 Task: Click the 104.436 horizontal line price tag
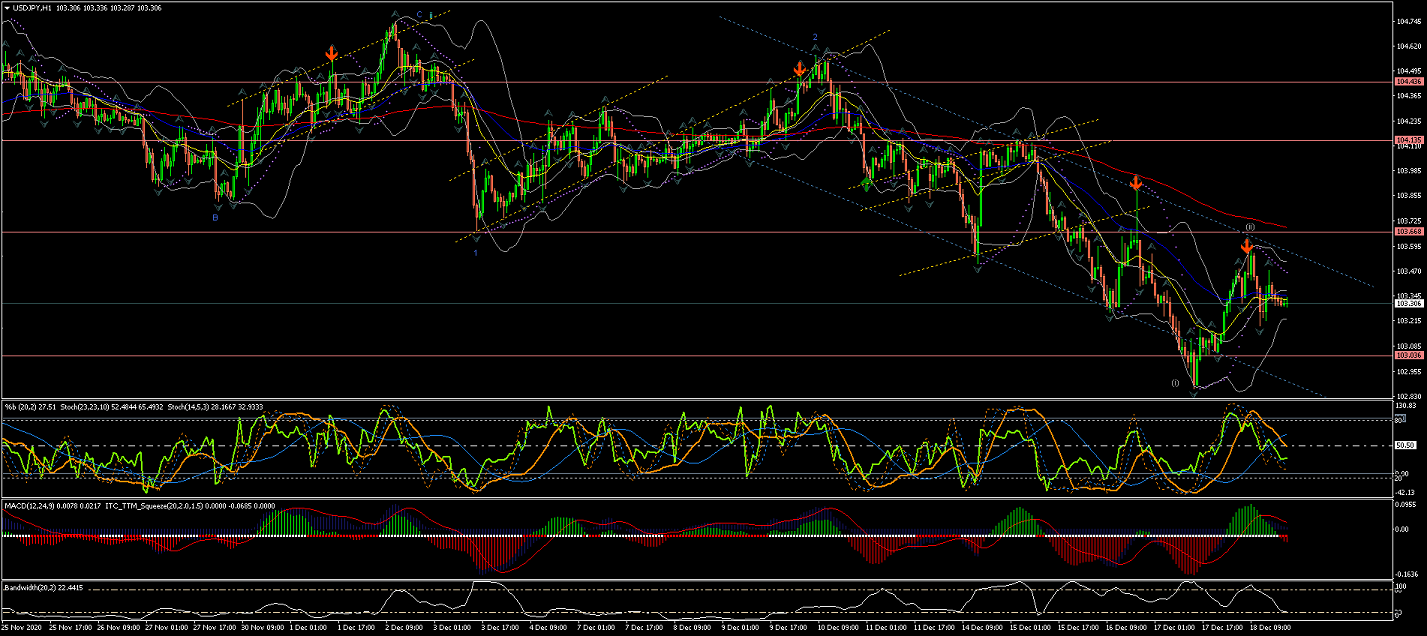1409,82
